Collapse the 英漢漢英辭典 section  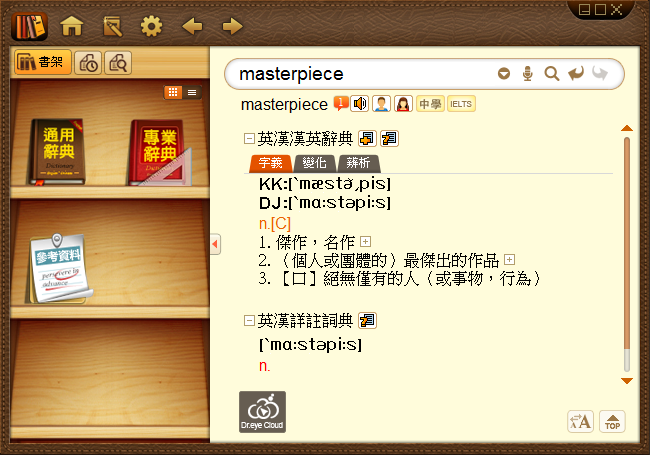click(x=249, y=138)
